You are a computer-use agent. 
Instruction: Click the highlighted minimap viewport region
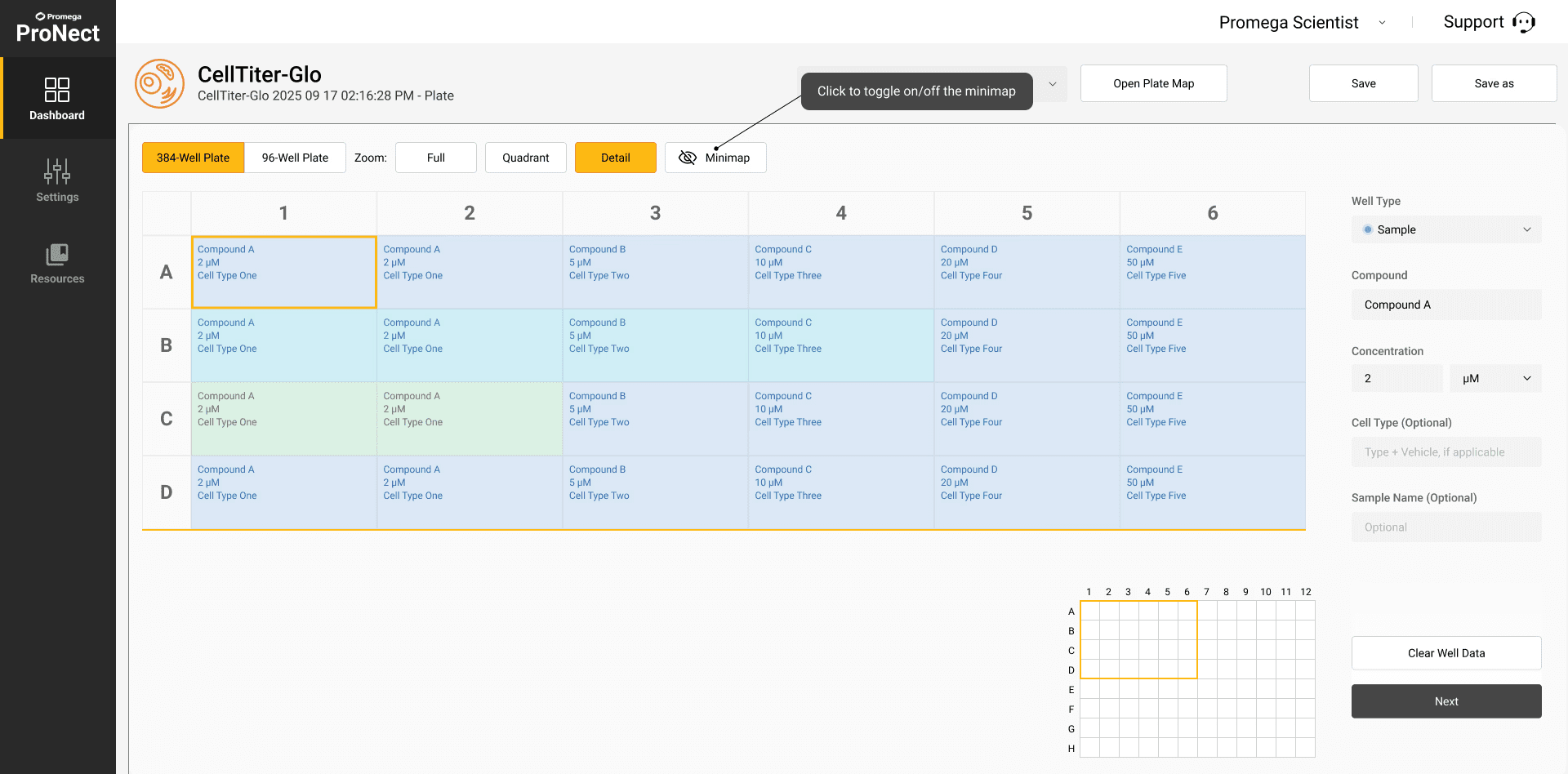pyautogui.click(x=1138, y=640)
